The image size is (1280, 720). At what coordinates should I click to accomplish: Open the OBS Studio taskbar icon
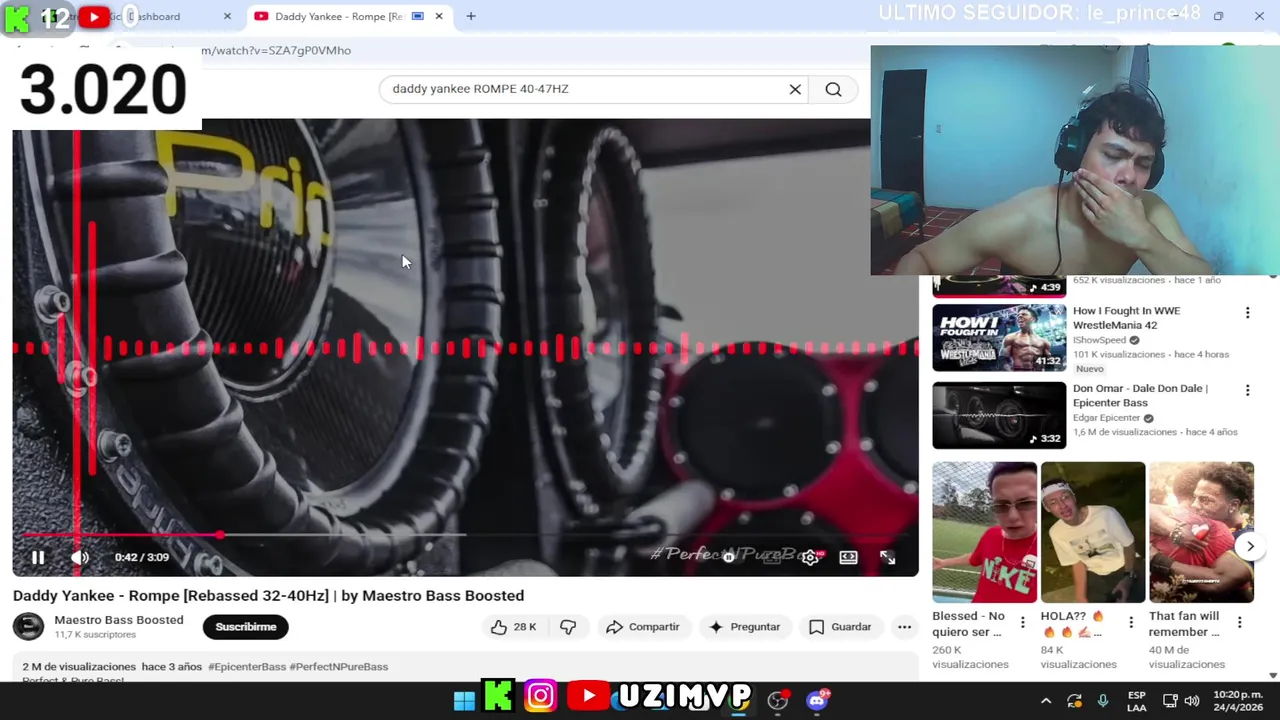point(777,700)
